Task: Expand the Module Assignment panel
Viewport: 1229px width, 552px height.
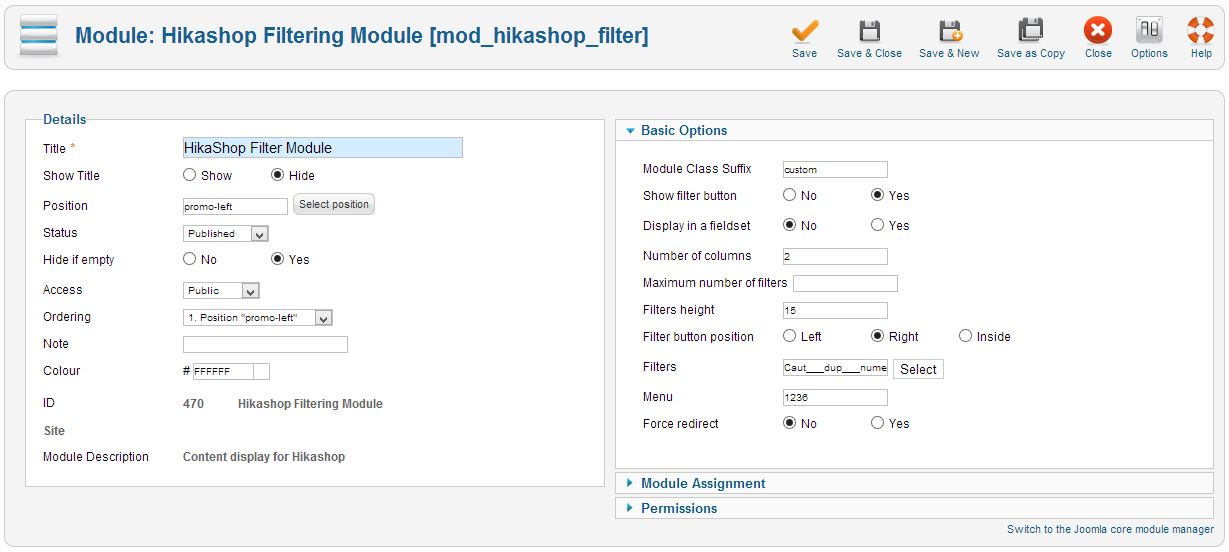Action: click(703, 484)
